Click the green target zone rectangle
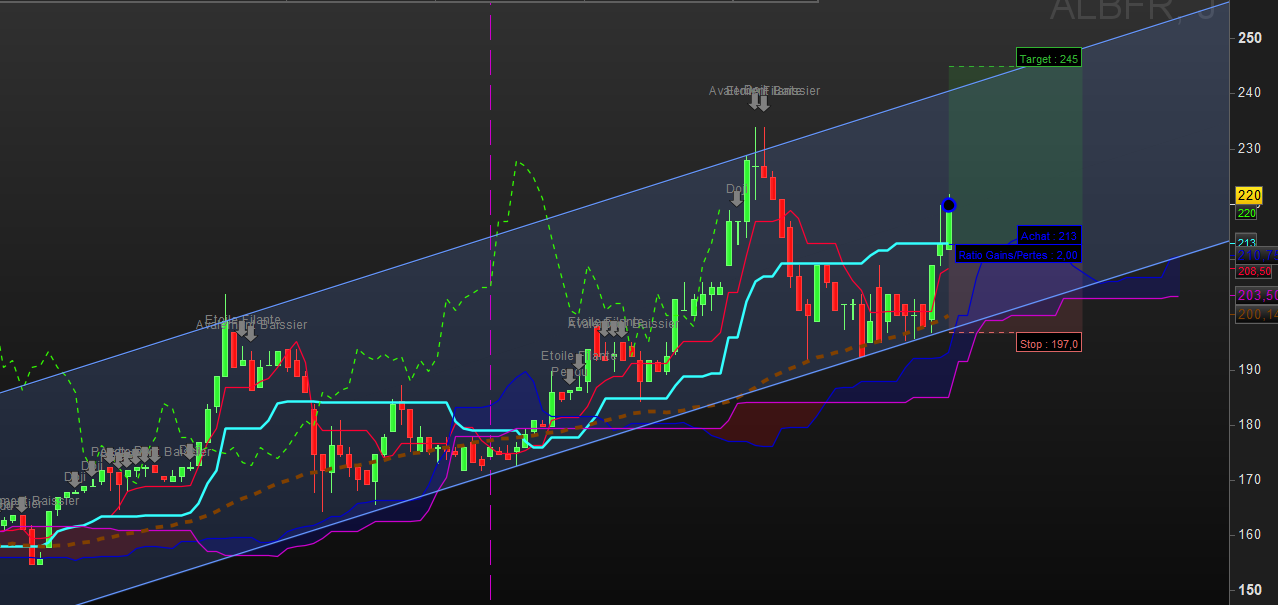 point(1014,150)
